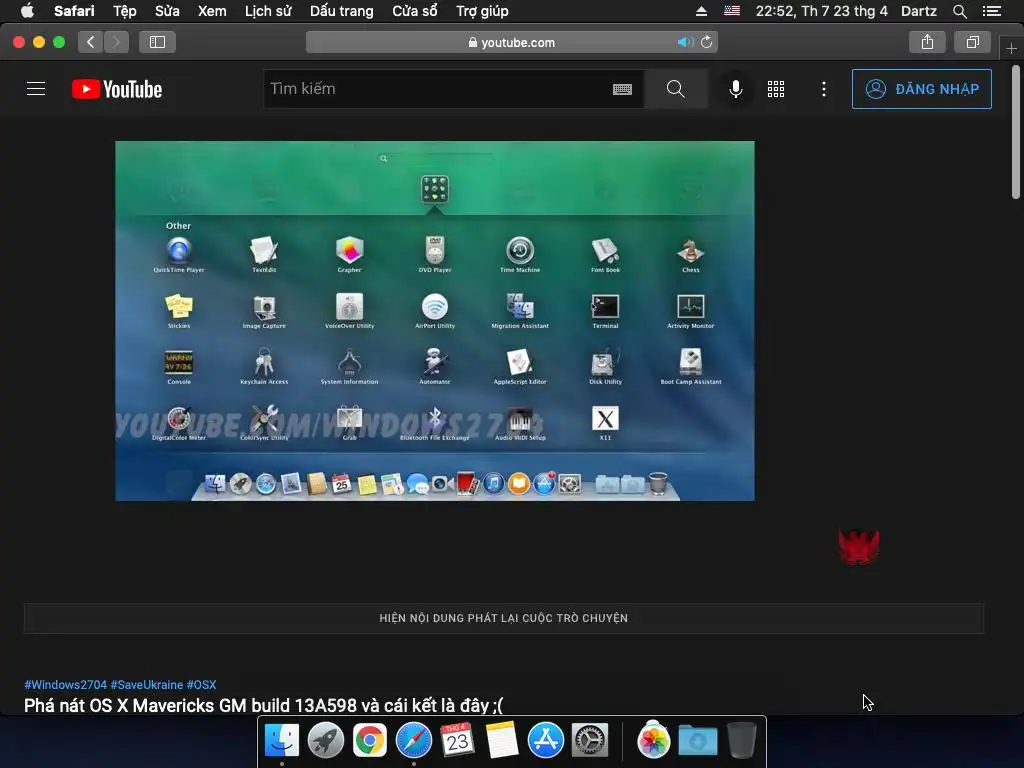Open the Safari menu

[74, 11]
